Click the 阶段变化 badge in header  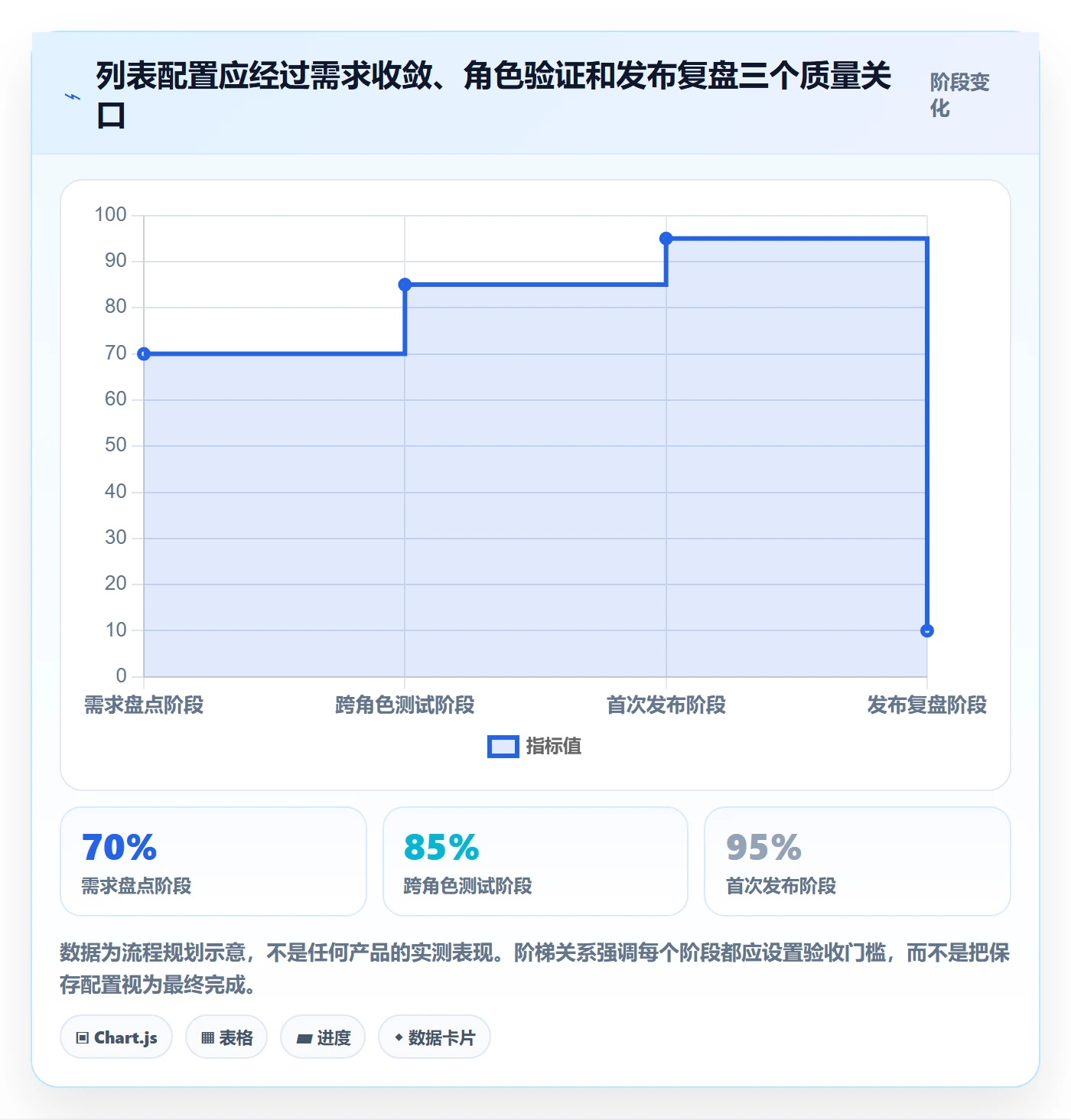click(x=959, y=95)
